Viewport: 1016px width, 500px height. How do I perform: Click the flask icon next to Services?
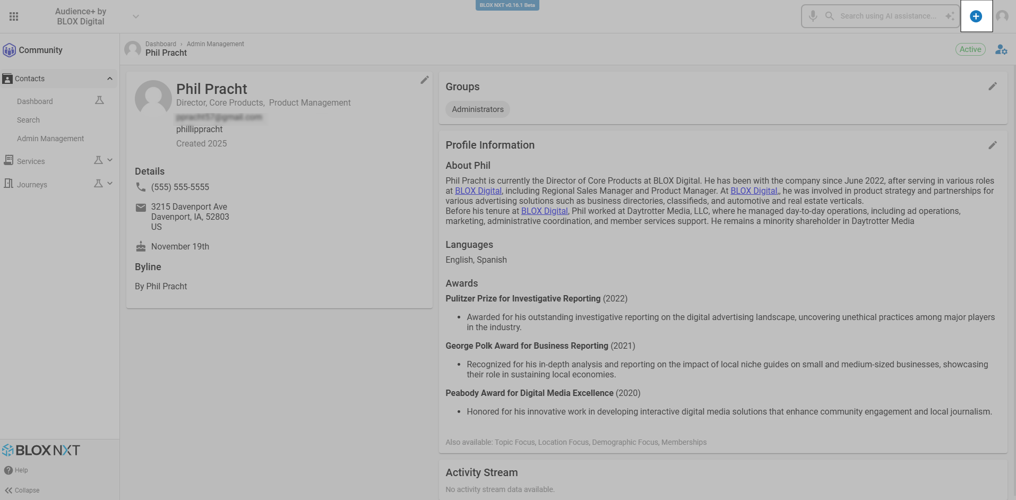coord(98,161)
